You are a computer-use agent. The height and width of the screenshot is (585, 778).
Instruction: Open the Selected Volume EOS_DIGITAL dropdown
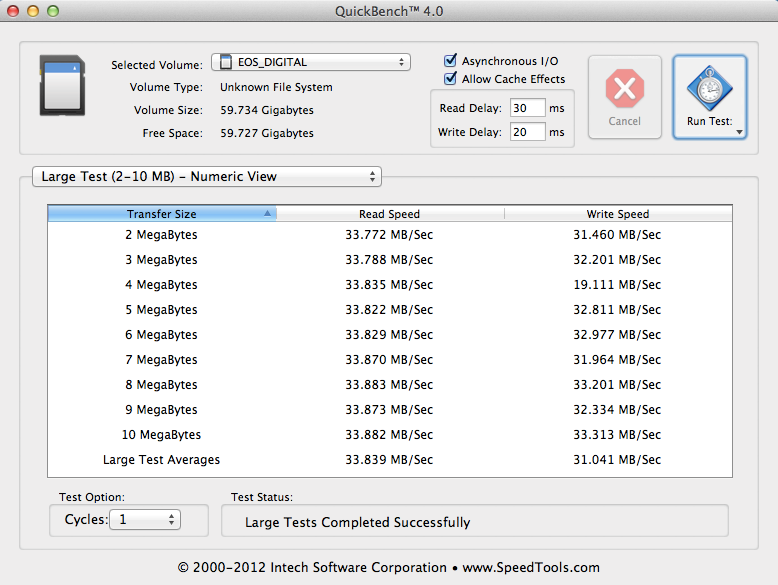[311, 62]
